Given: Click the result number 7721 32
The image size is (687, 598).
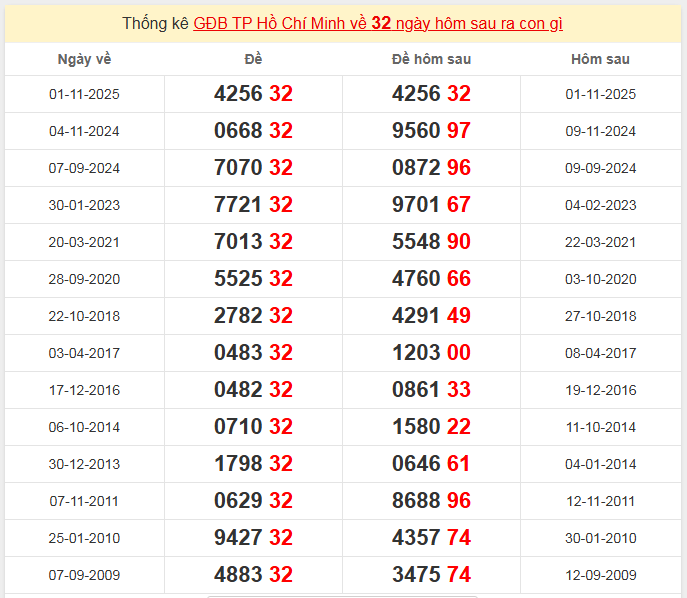Looking at the screenshot, I should (x=253, y=205).
